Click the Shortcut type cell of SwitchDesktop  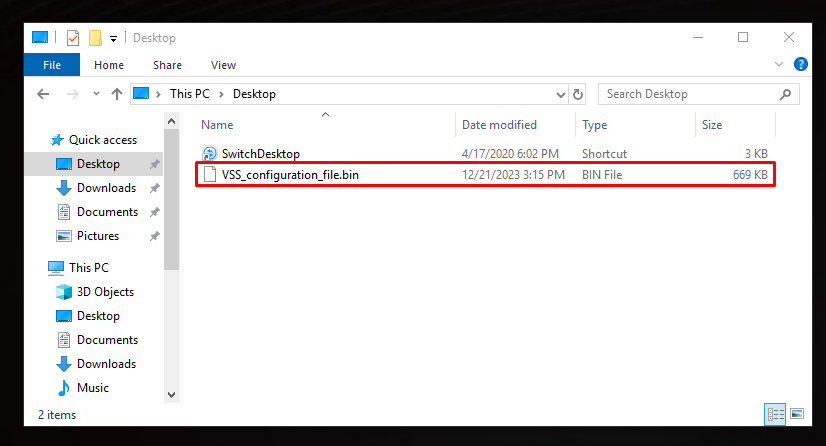(x=604, y=154)
